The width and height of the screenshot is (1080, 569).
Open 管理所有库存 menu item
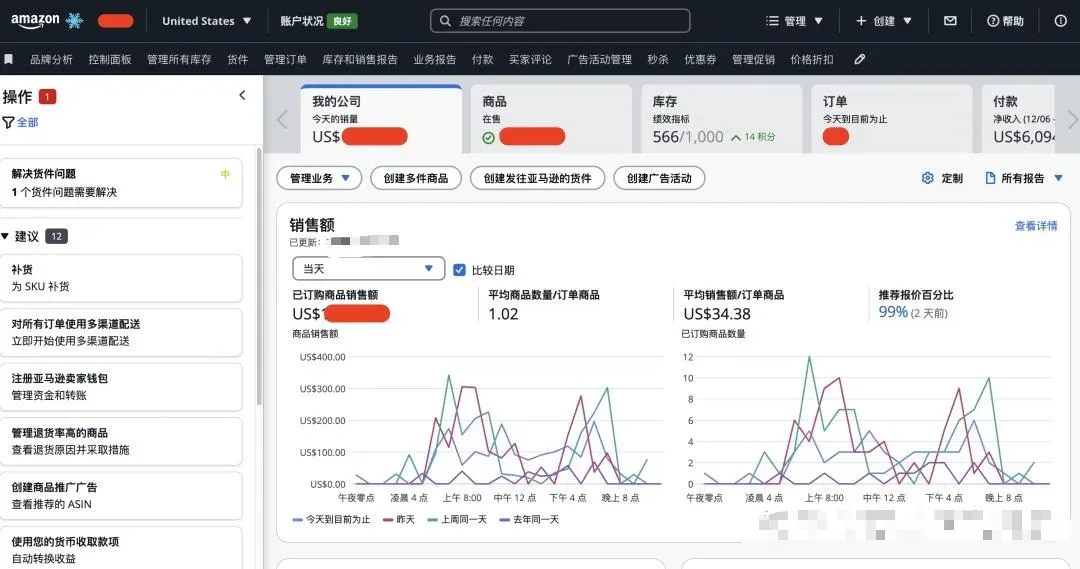pos(179,59)
